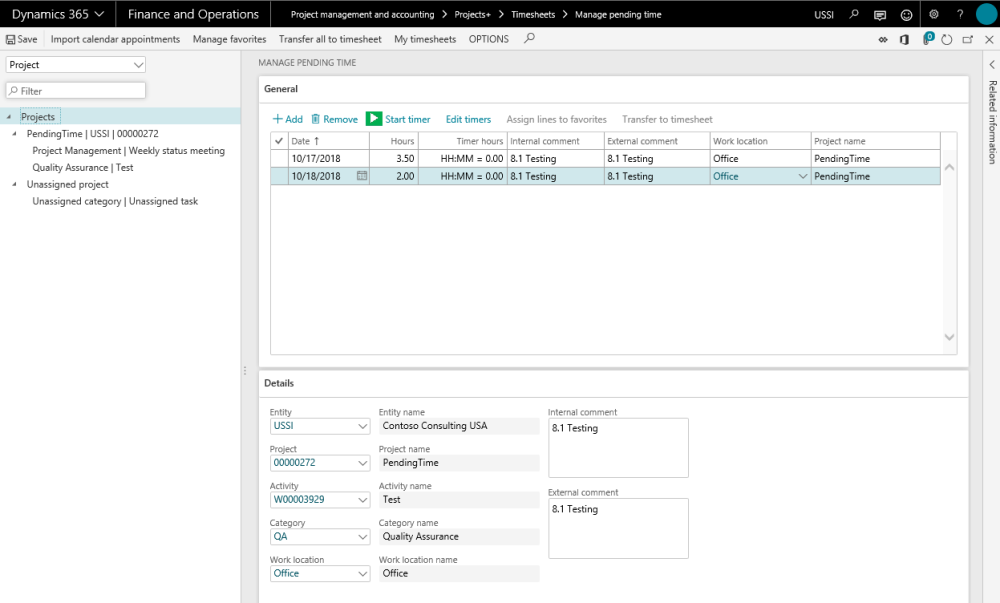The height and width of the screenshot is (603, 1000).
Task: Click Transfer all to timesheet button
Action: coord(330,39)
